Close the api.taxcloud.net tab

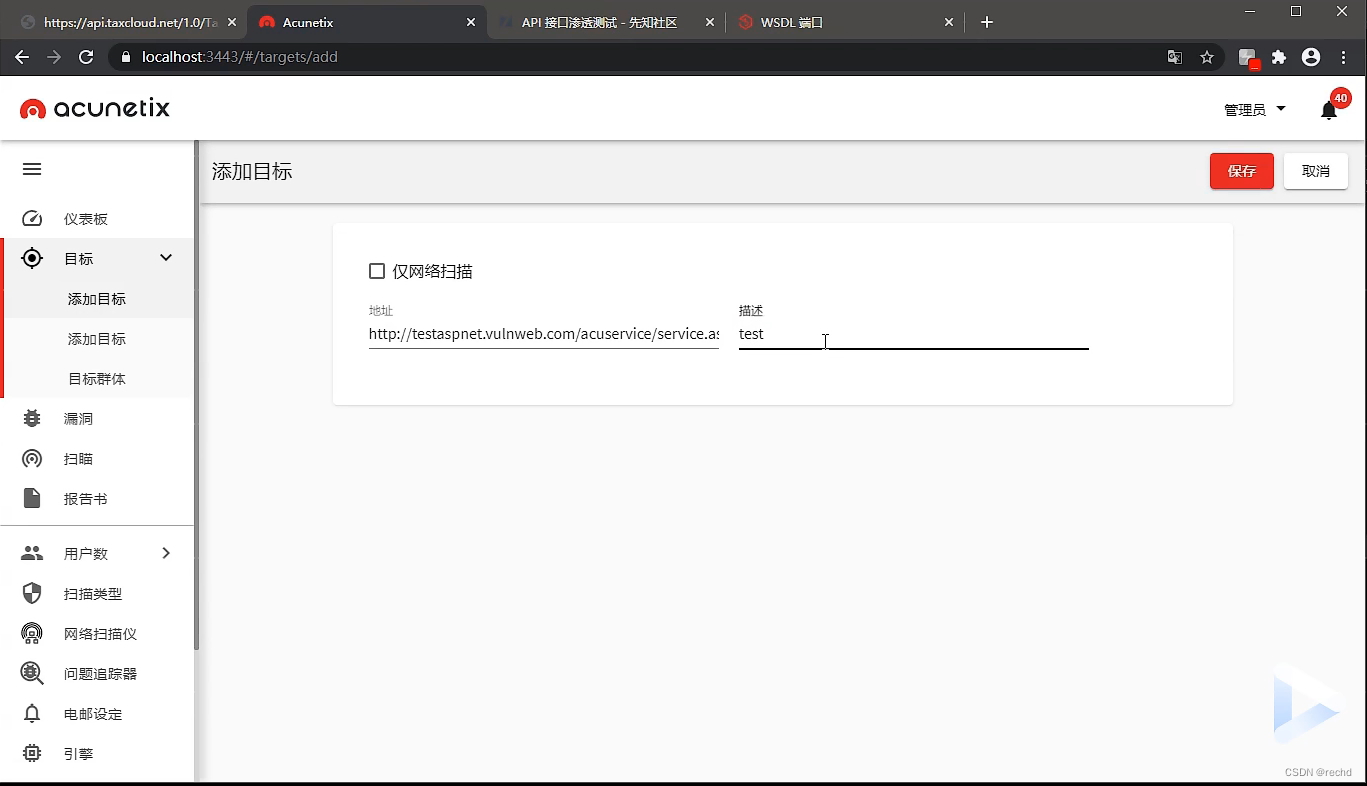[231, 22]
